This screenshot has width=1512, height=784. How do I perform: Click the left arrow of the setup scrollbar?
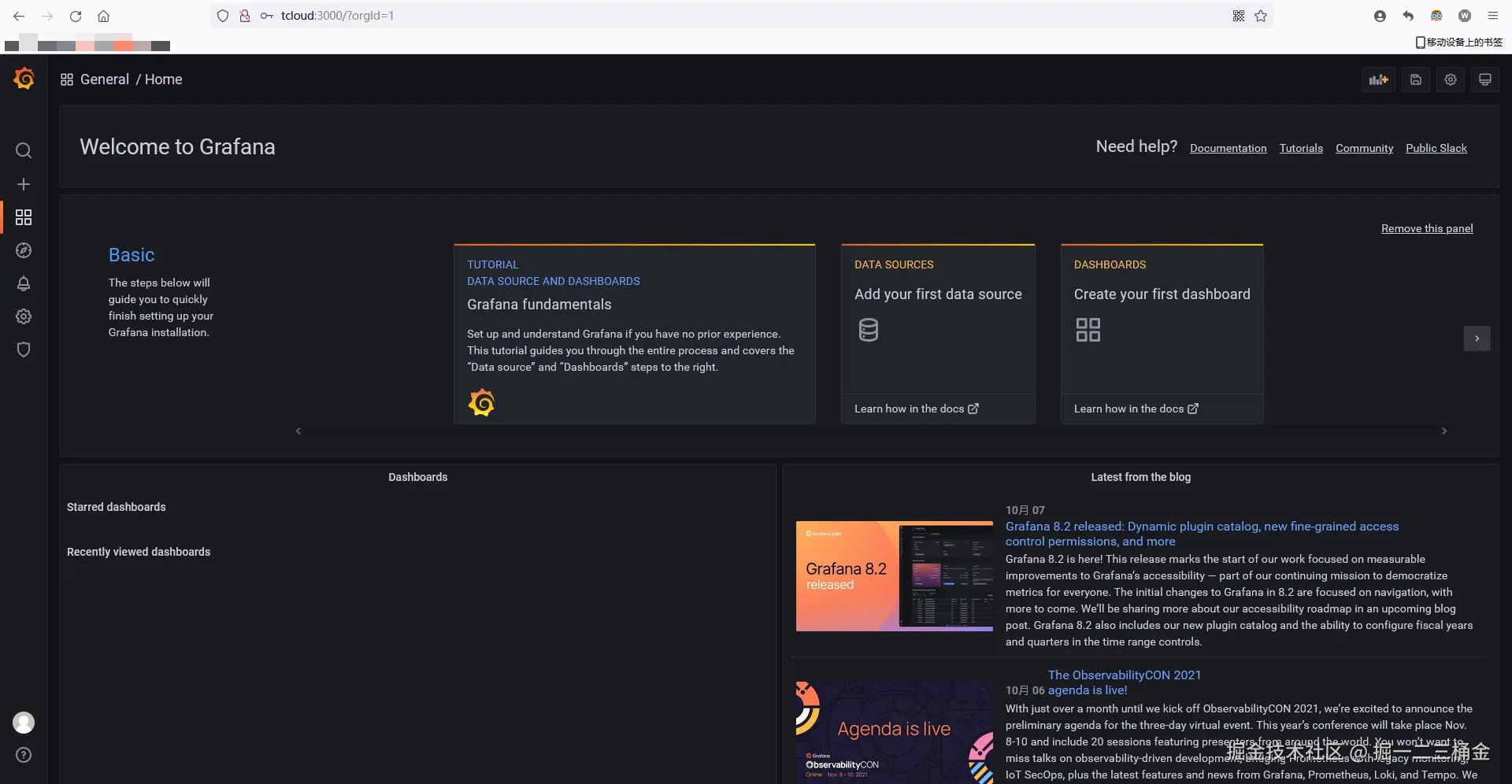point(298,431)
